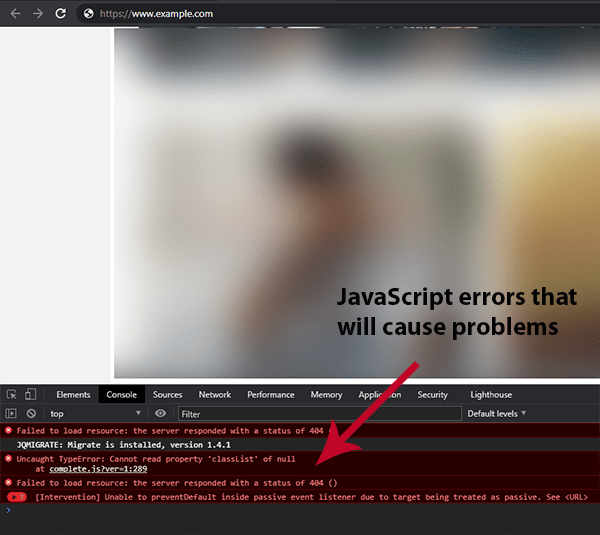The width and height of the screenshot is (600, 535).
Task: Click the console Filter field
Action: coord(320,414)
